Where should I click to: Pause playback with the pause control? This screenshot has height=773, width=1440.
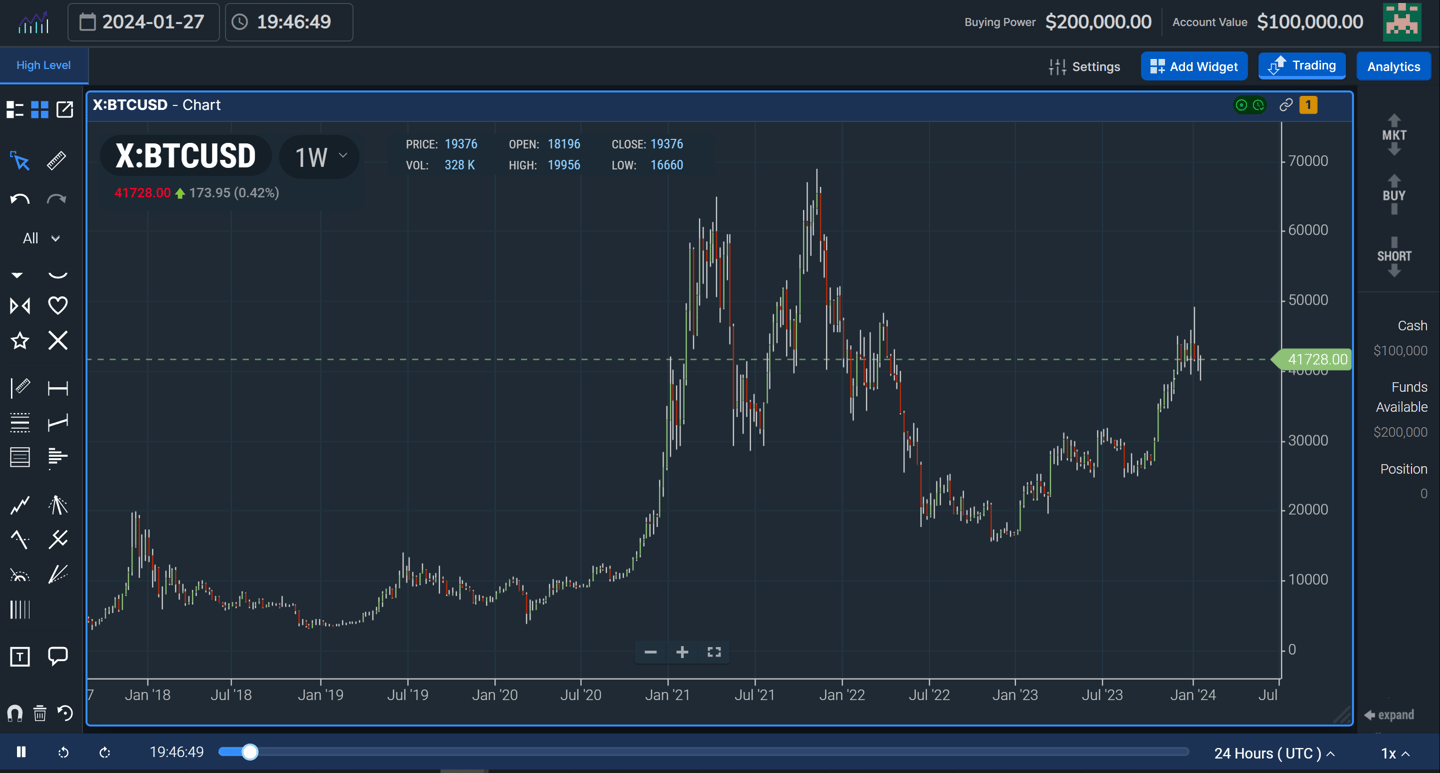[21, 752]
